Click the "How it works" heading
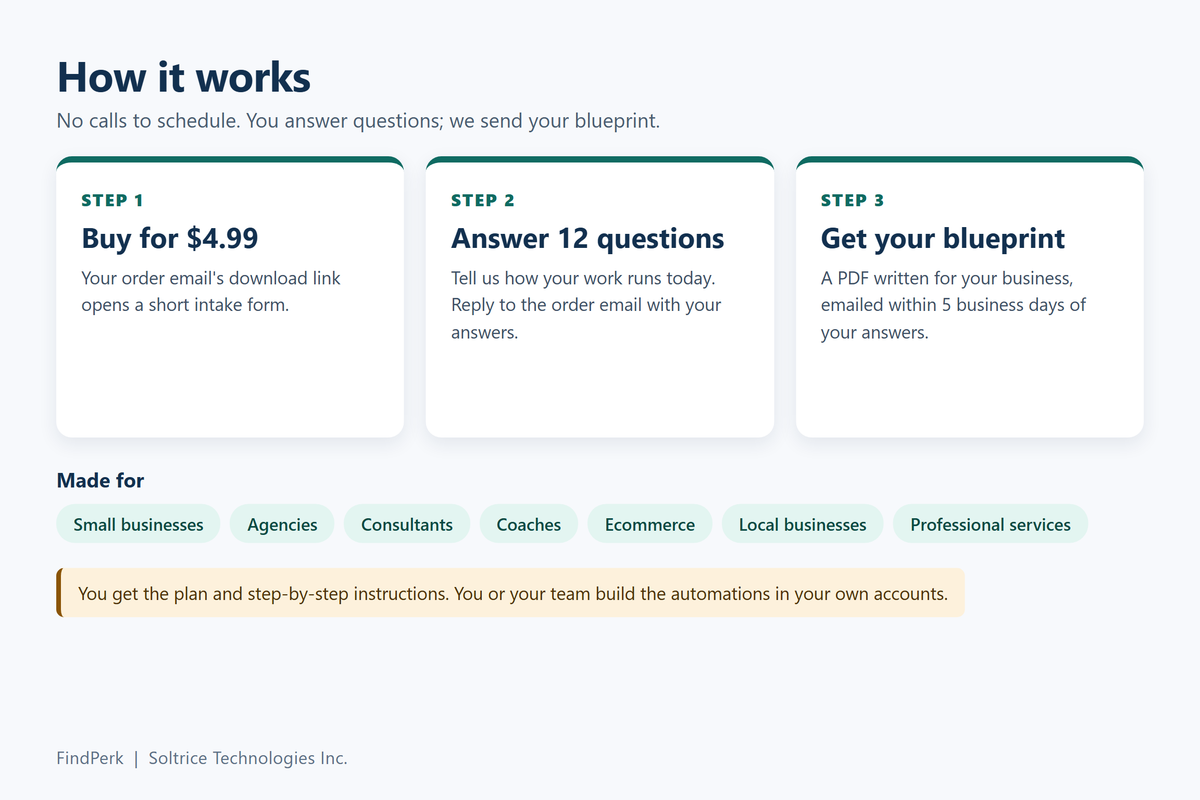 [x=184, y=77]
